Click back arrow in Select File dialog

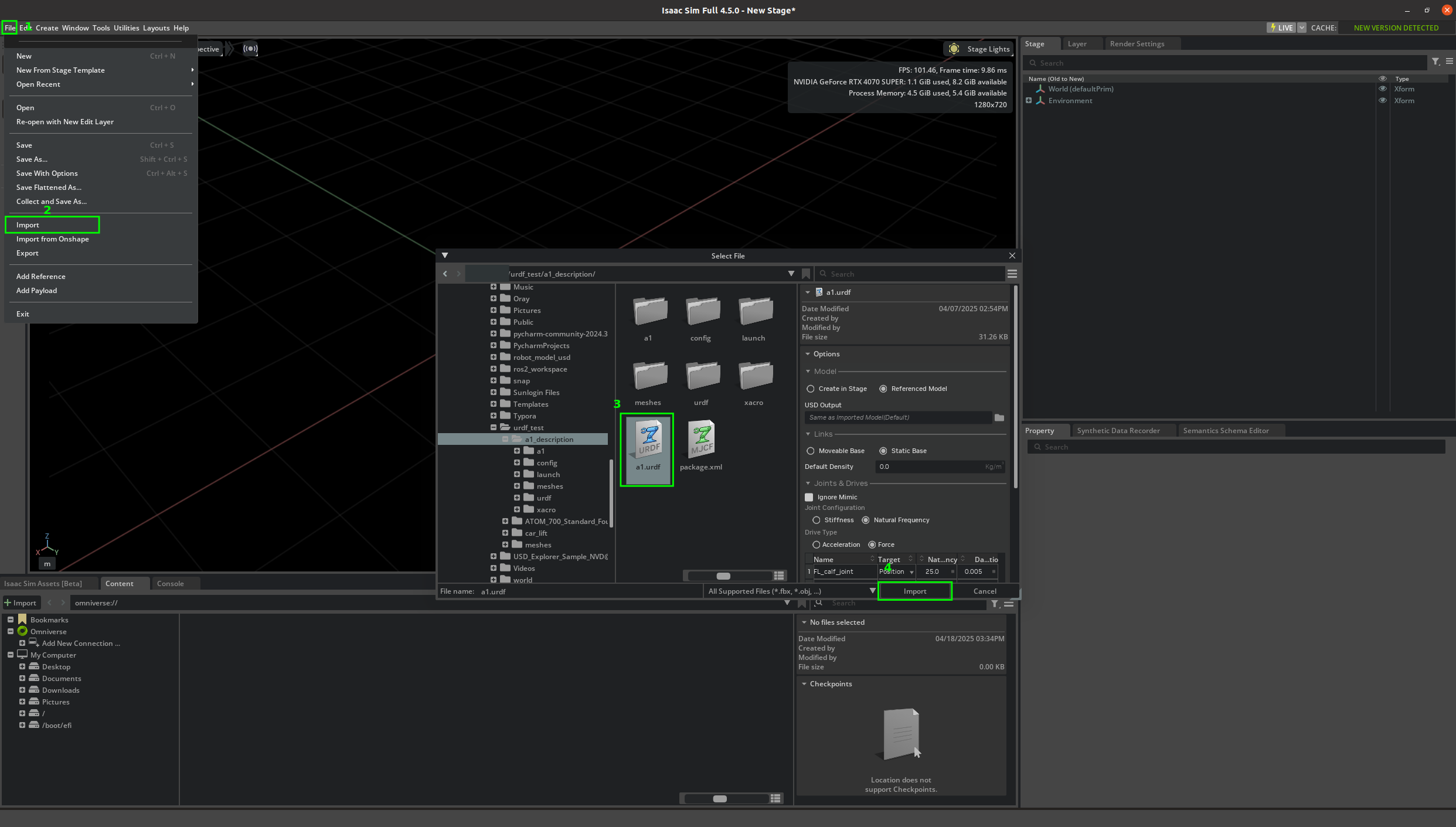[x=445, y=274]
